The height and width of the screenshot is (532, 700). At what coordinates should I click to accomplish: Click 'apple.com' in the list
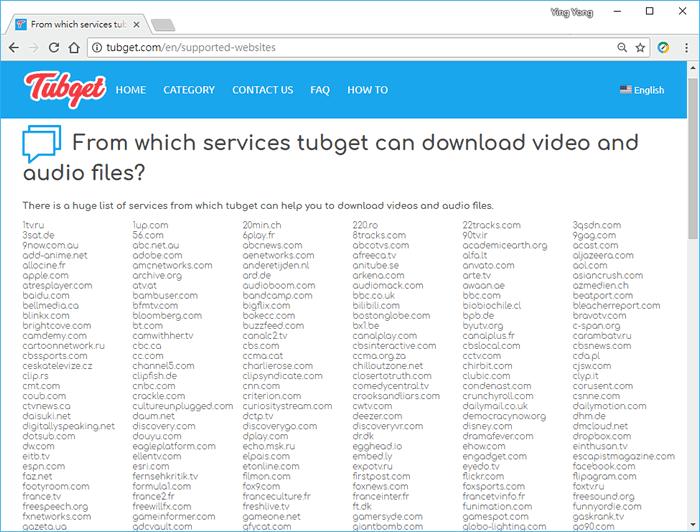click(x=46, y=275)
